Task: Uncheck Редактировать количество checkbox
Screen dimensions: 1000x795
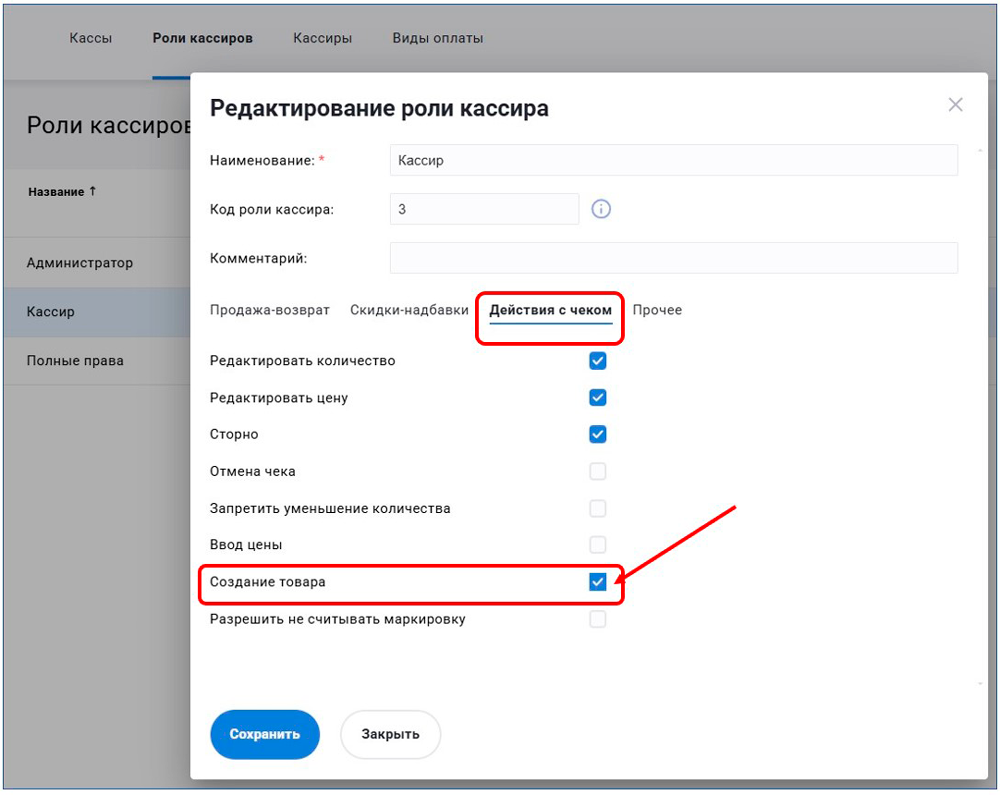Action: click(598, 361)
